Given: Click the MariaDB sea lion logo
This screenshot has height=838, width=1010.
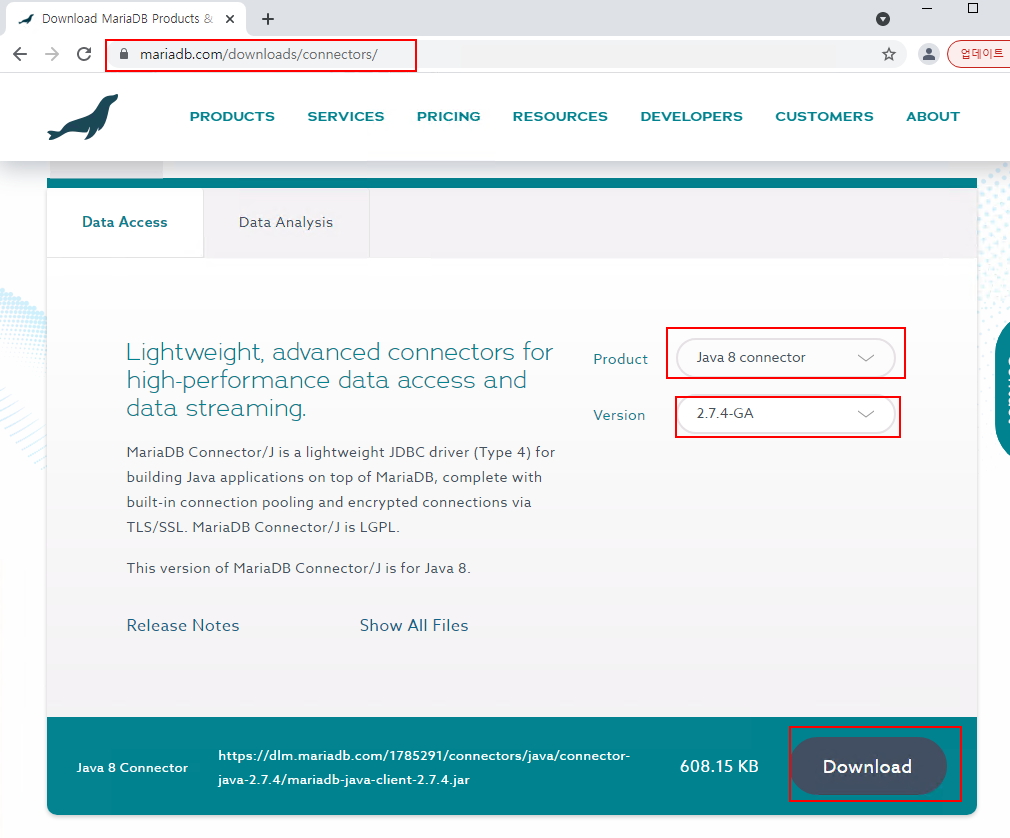Looking at the screenshot, I should [82, 117].
